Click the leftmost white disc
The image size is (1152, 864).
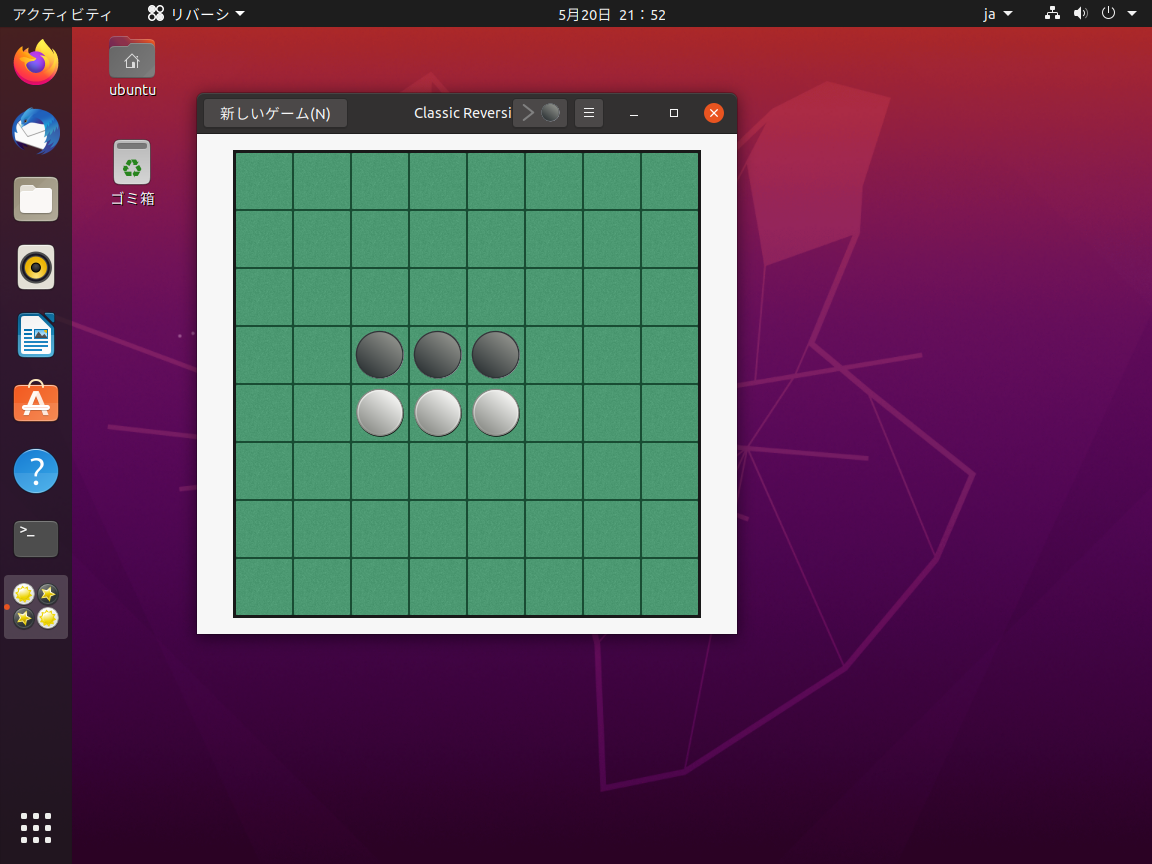380,413
